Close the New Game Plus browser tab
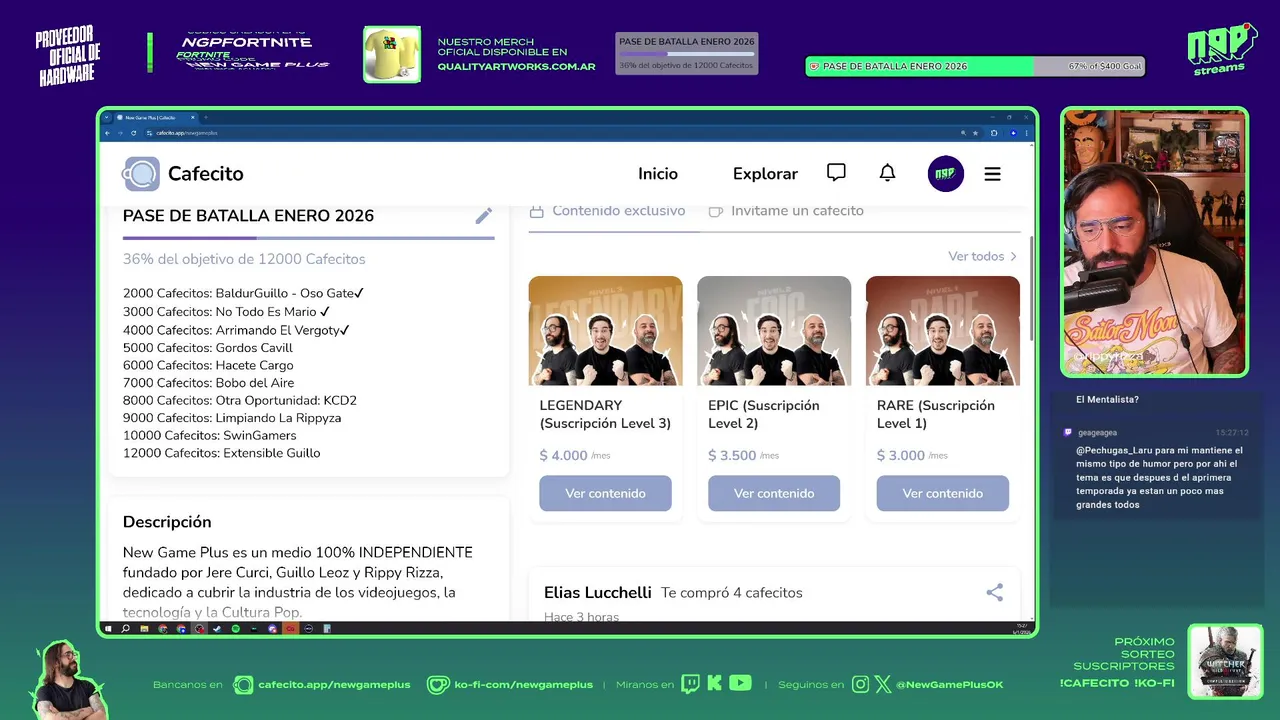Image resolution: width=1280 pixels, height=720 pixels. pos(193,117)
